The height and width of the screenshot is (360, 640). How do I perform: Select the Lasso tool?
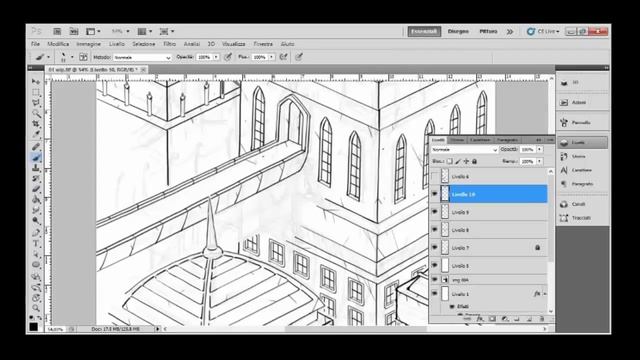[x=36, y=103]
